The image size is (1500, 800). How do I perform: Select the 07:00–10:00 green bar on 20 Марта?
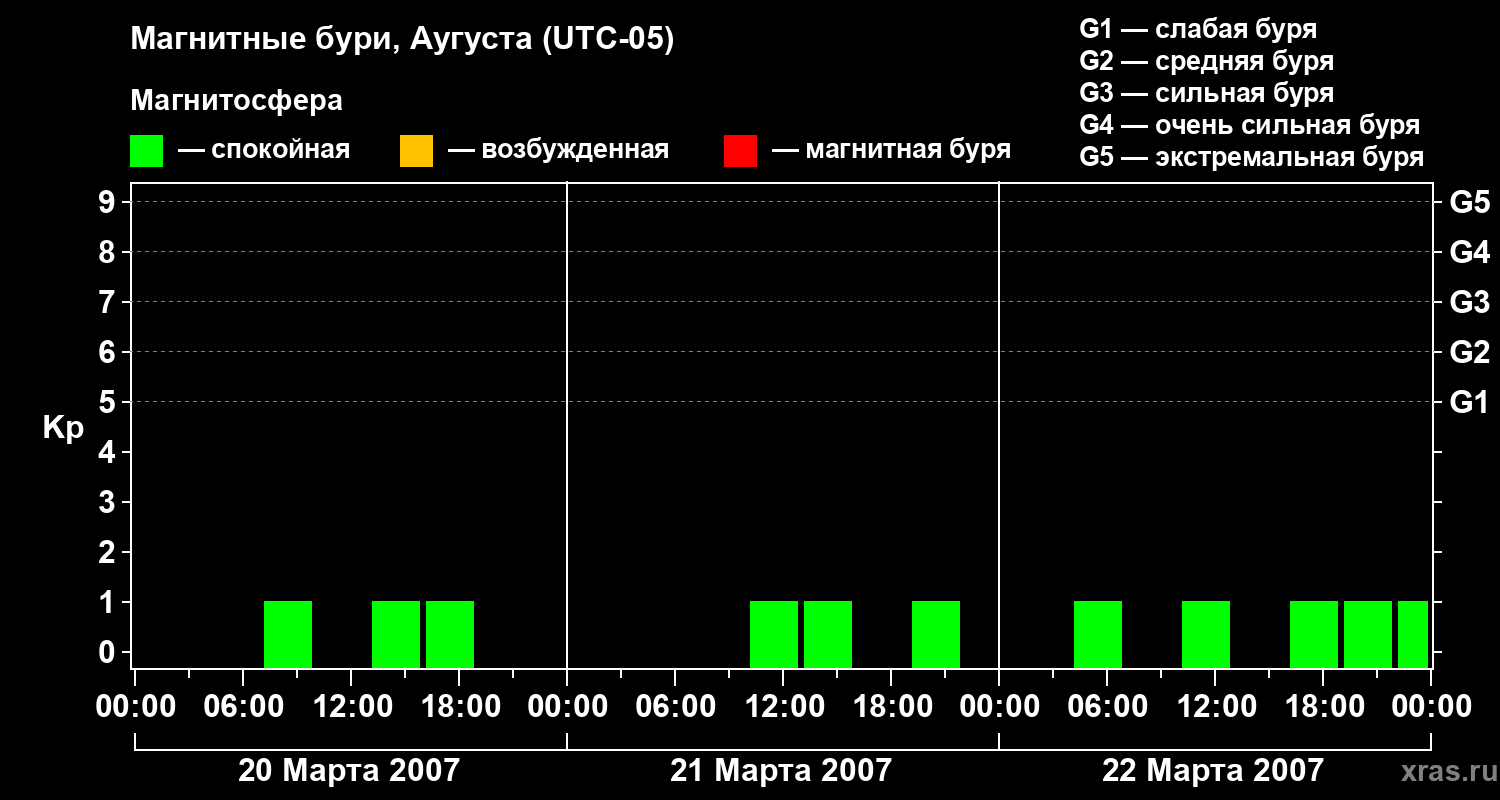(x=288, y=634)
